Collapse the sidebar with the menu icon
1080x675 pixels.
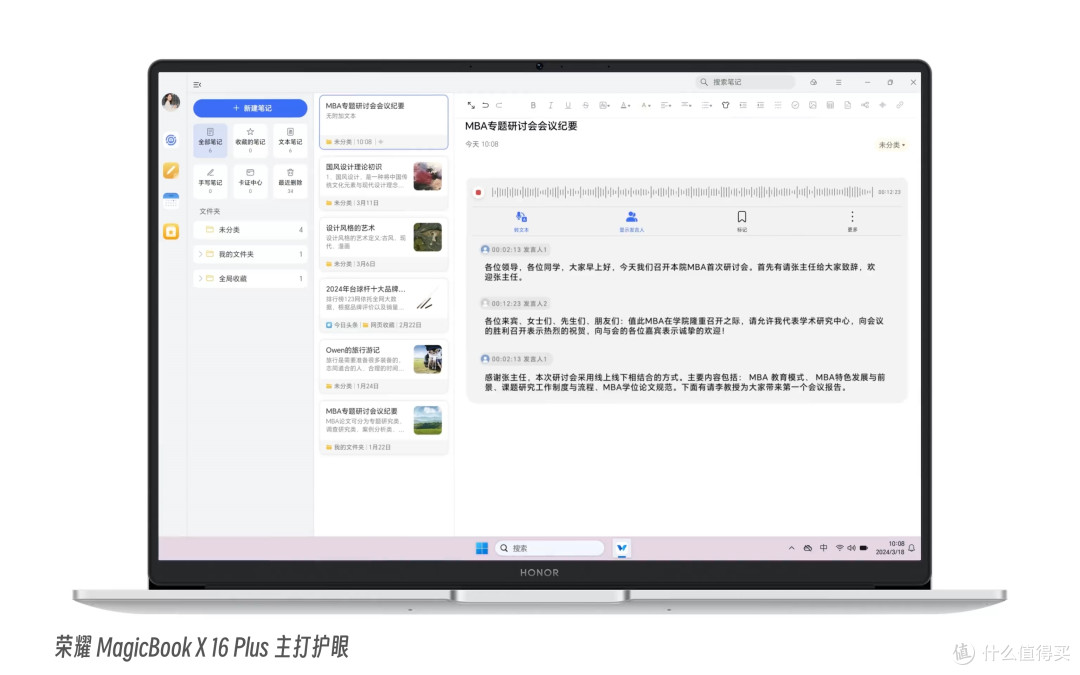click(x=197, y=85)
